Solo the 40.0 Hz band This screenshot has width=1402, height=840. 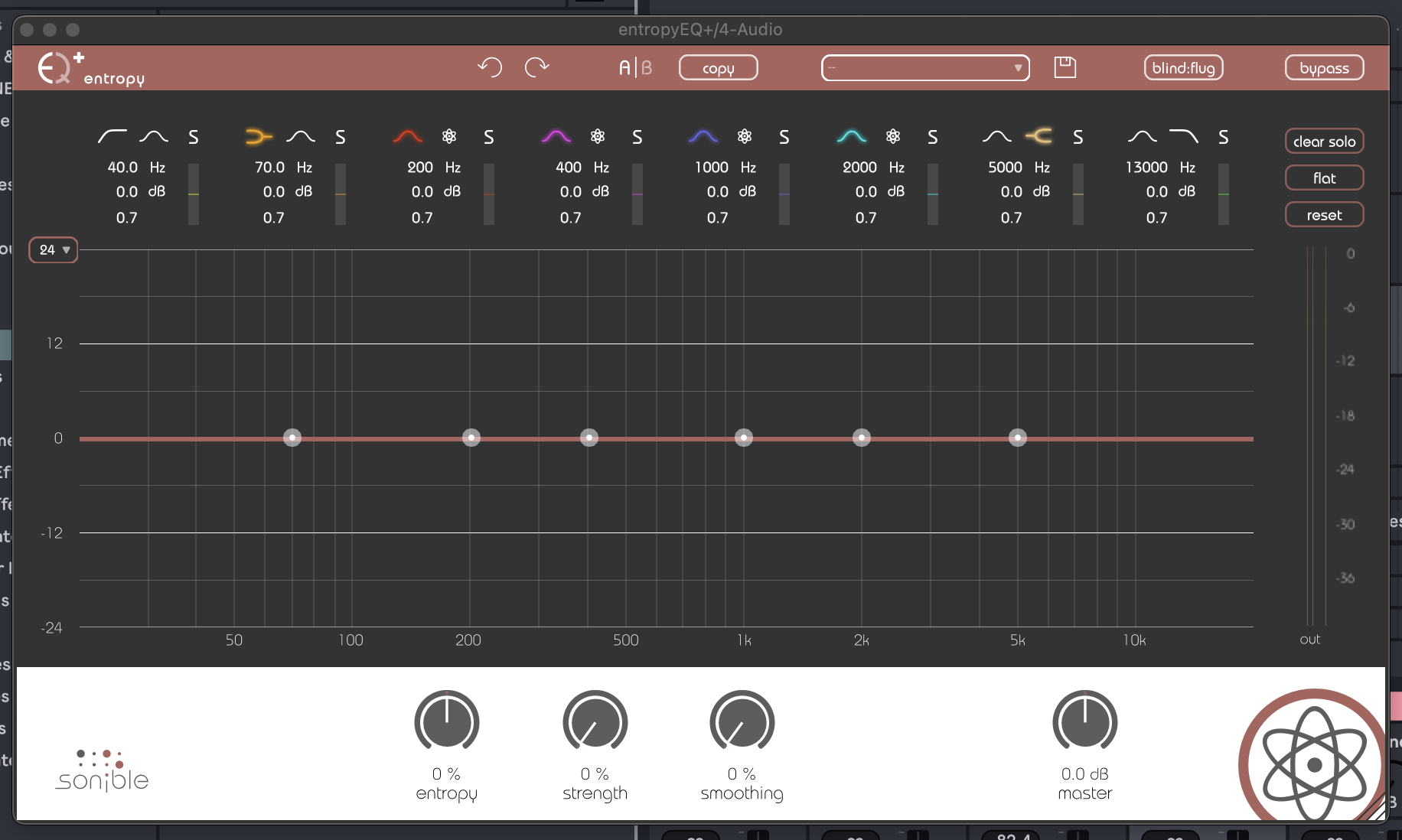pyautogui.click(x=194, y=138)
